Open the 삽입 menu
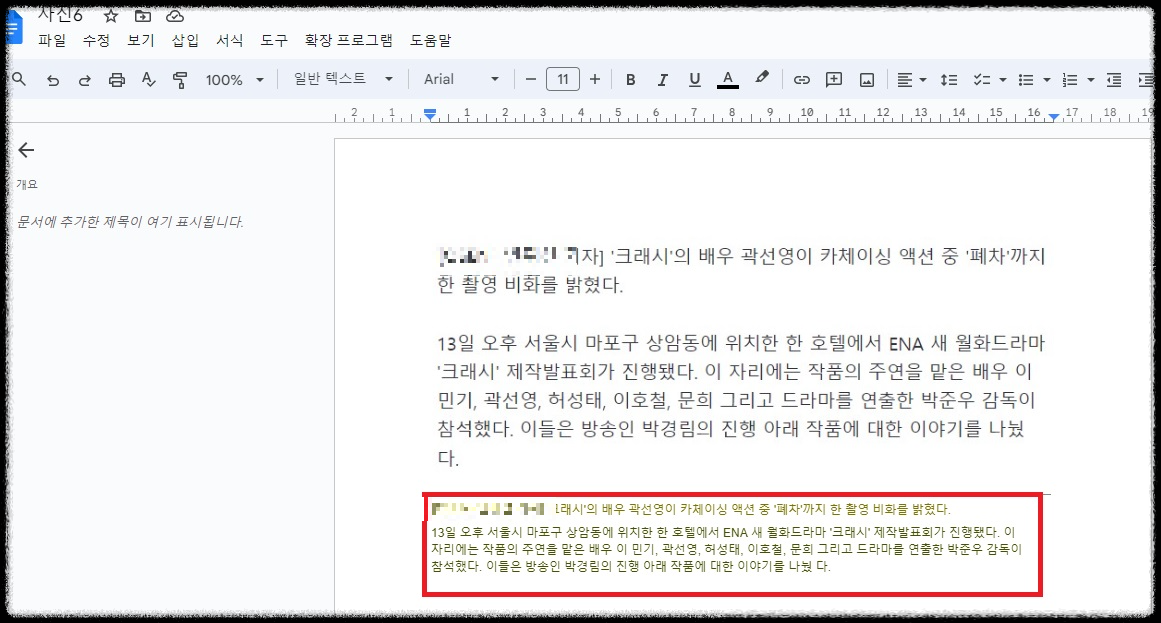 tap(186, 41)
